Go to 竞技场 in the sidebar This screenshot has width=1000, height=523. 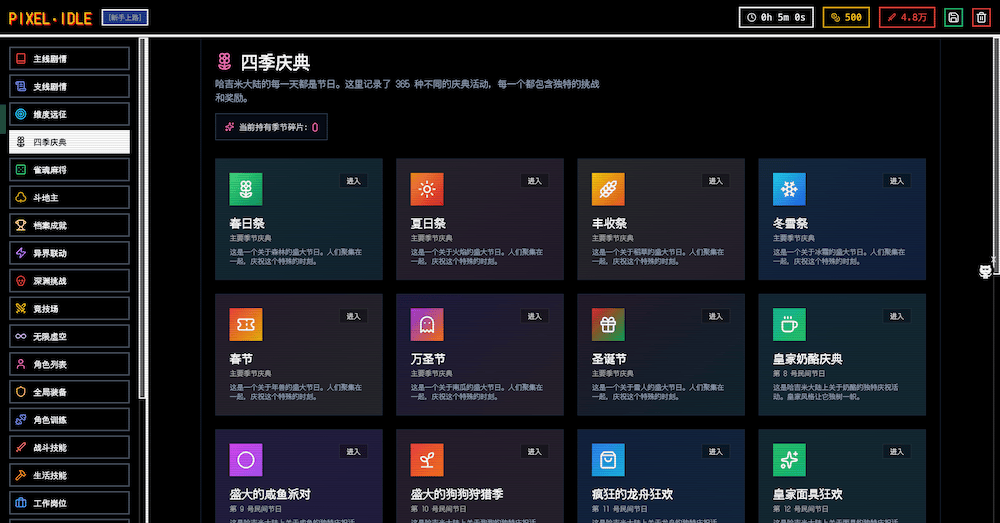pos(69,309)
